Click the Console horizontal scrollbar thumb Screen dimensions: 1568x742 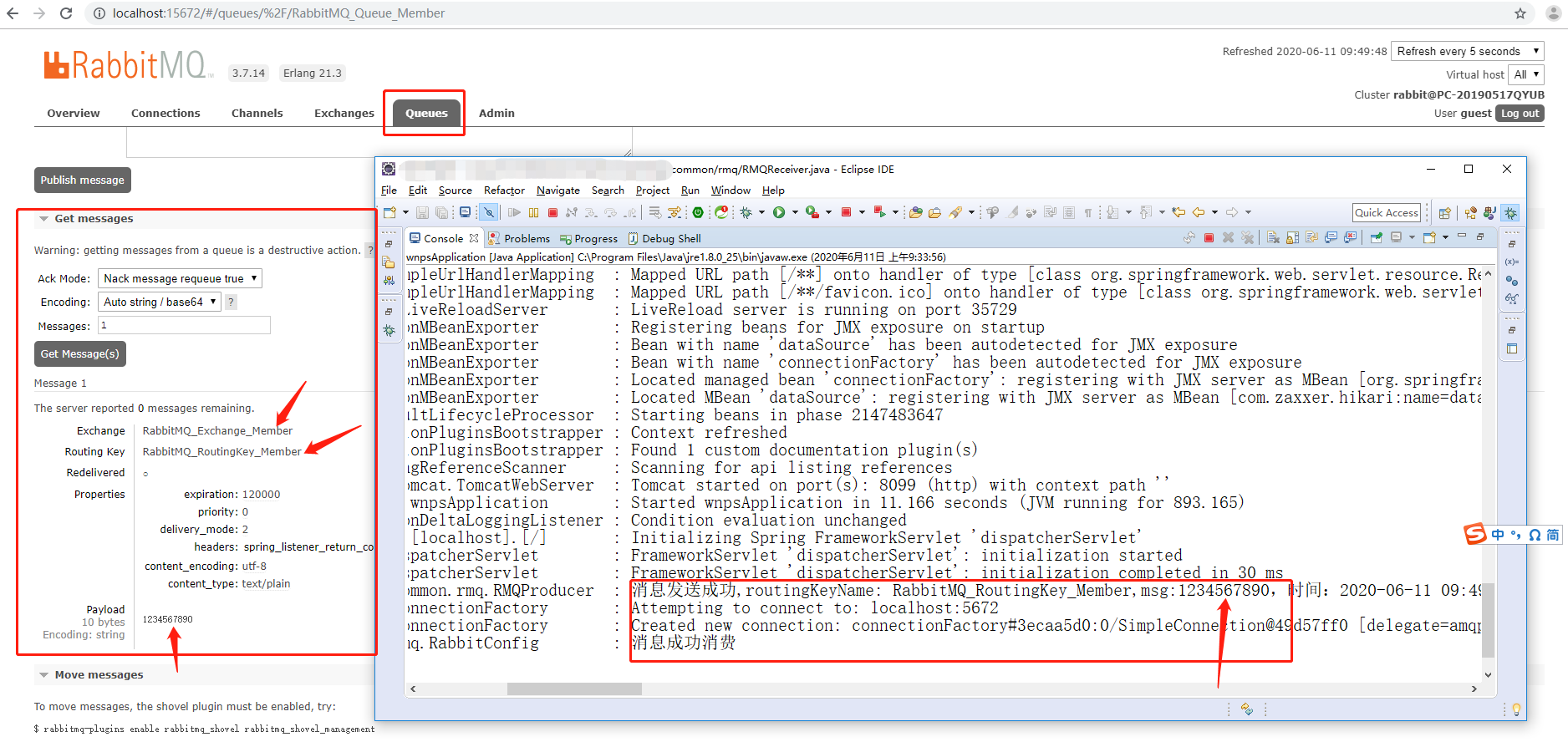[574, 689]
